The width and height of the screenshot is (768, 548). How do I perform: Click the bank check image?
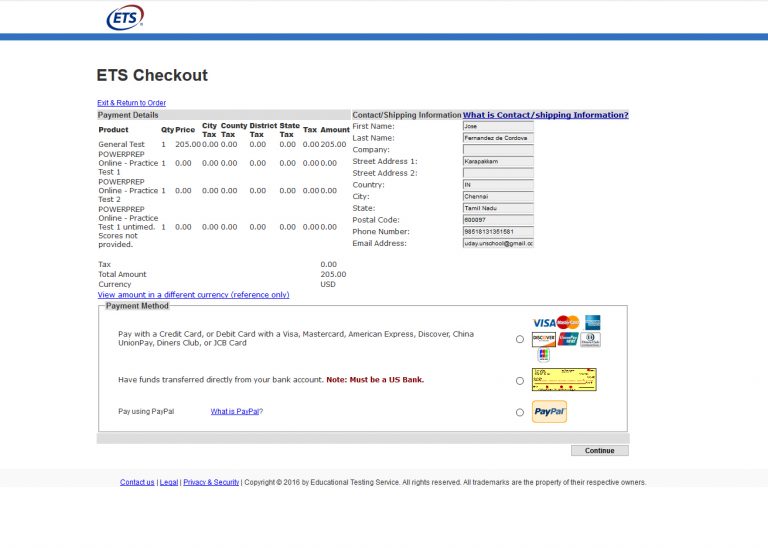[564, 380]
